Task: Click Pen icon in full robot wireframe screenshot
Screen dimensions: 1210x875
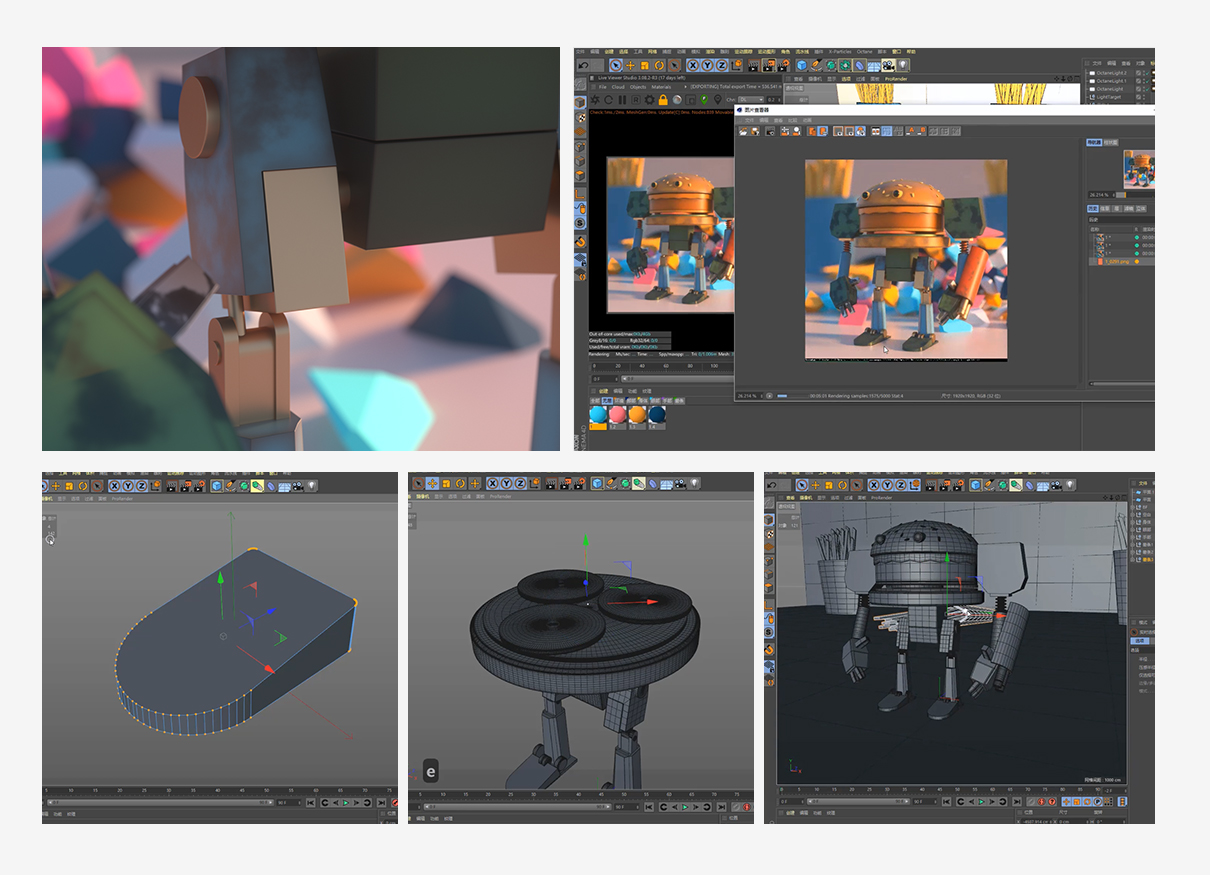Action: click(x=989, y=485)
